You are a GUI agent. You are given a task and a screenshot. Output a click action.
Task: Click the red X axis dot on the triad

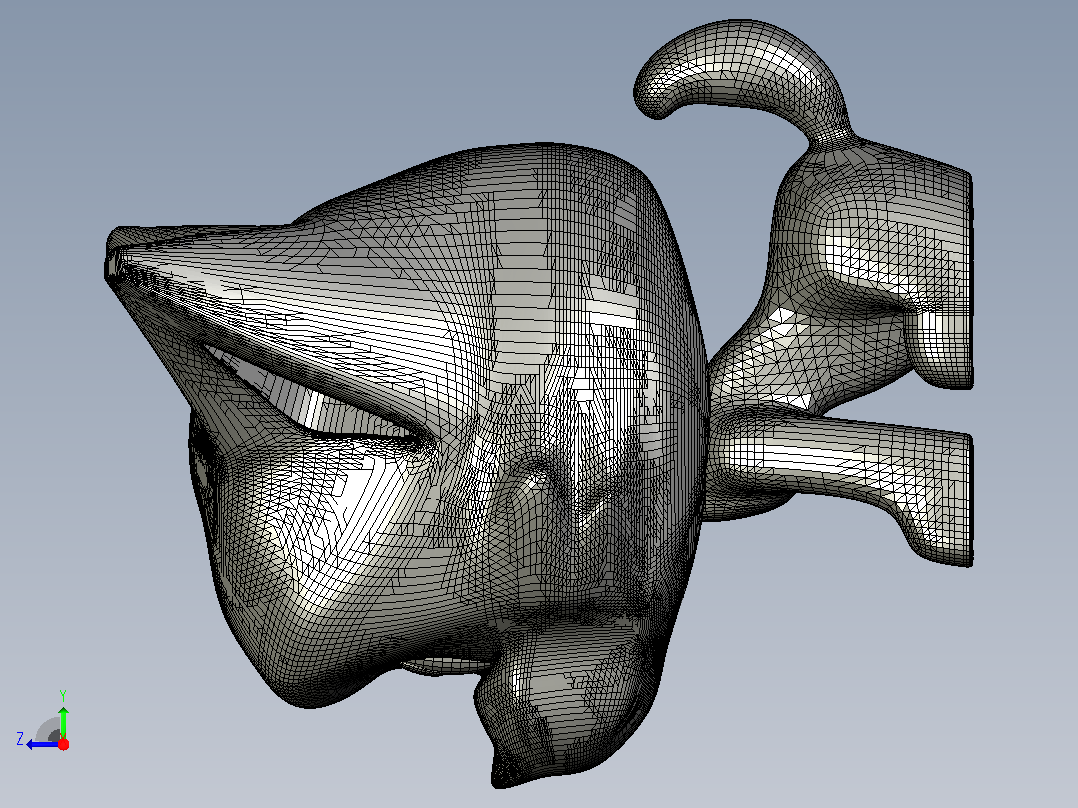pyautogui.click(x=63, y=744)
